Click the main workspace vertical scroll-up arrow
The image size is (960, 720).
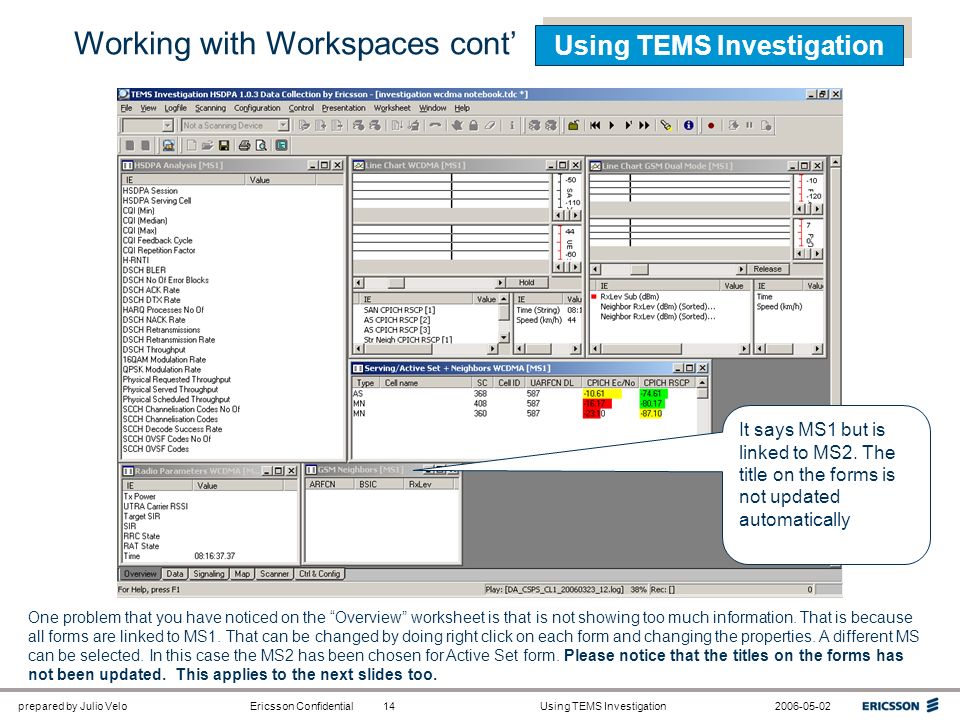point(835,162)
